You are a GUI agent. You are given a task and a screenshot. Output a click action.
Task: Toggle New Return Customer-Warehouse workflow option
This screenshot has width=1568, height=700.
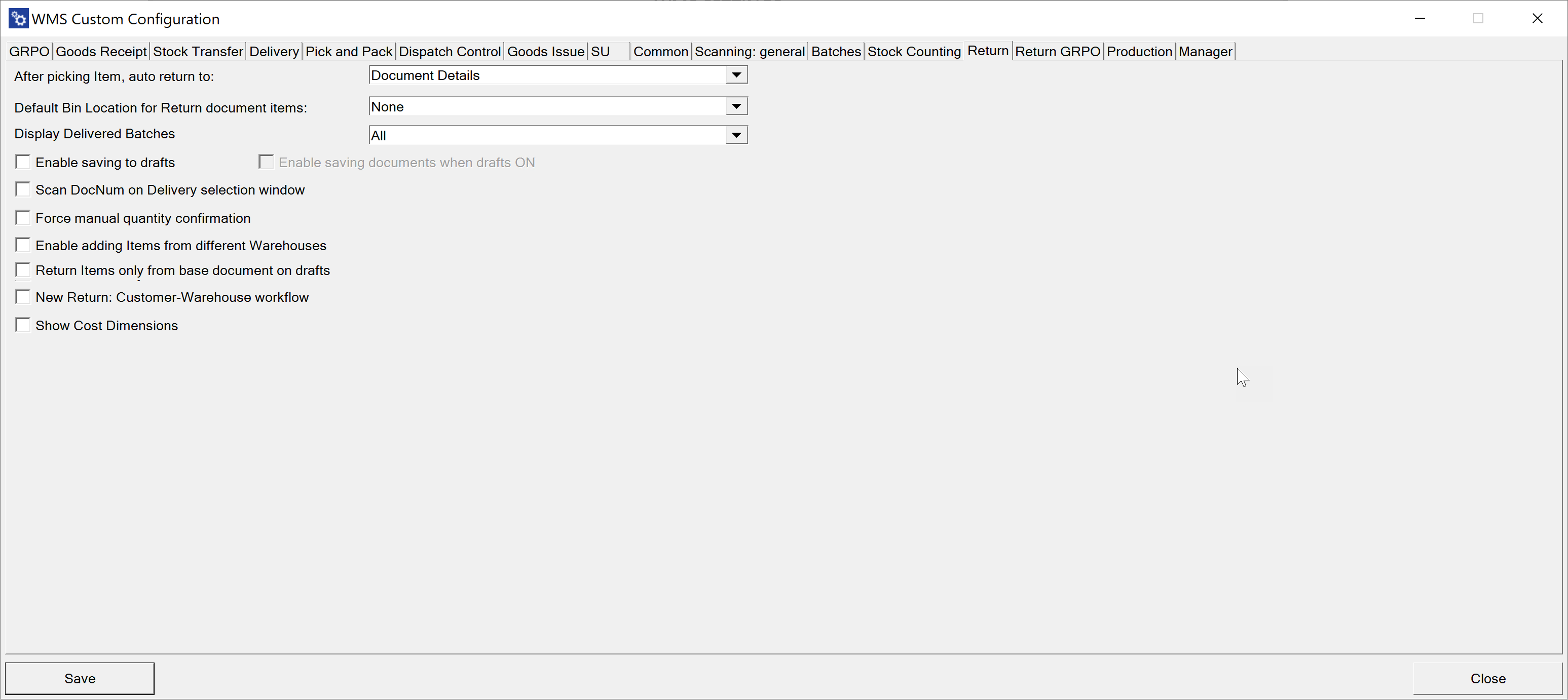[x=23, y=297]
